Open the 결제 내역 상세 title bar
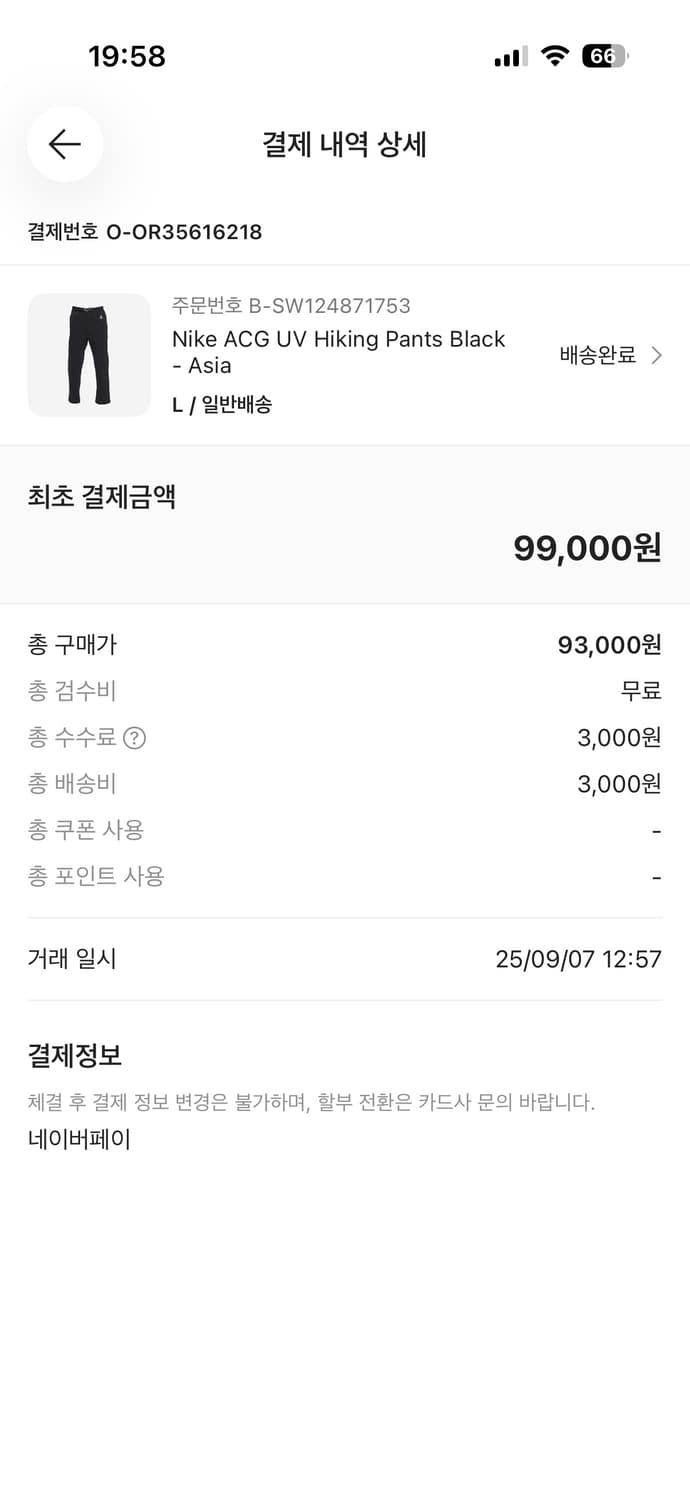The image size is (690, 1500). (x=345, y=144)
